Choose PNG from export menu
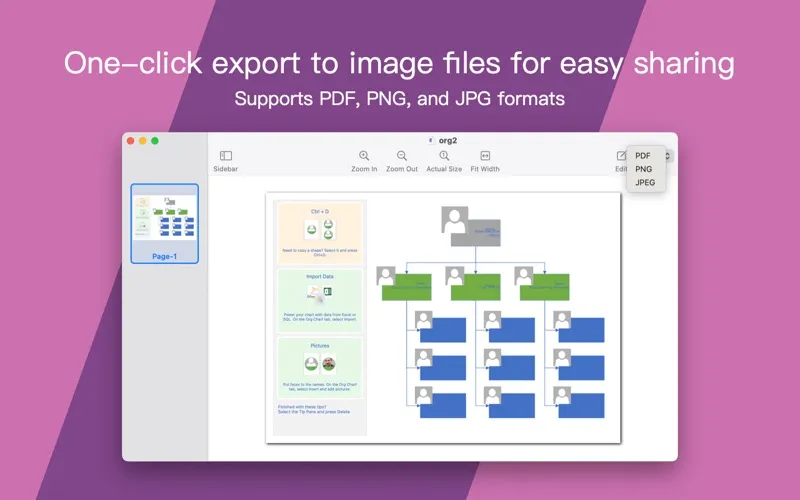800x500 pixels. [643, 169]
